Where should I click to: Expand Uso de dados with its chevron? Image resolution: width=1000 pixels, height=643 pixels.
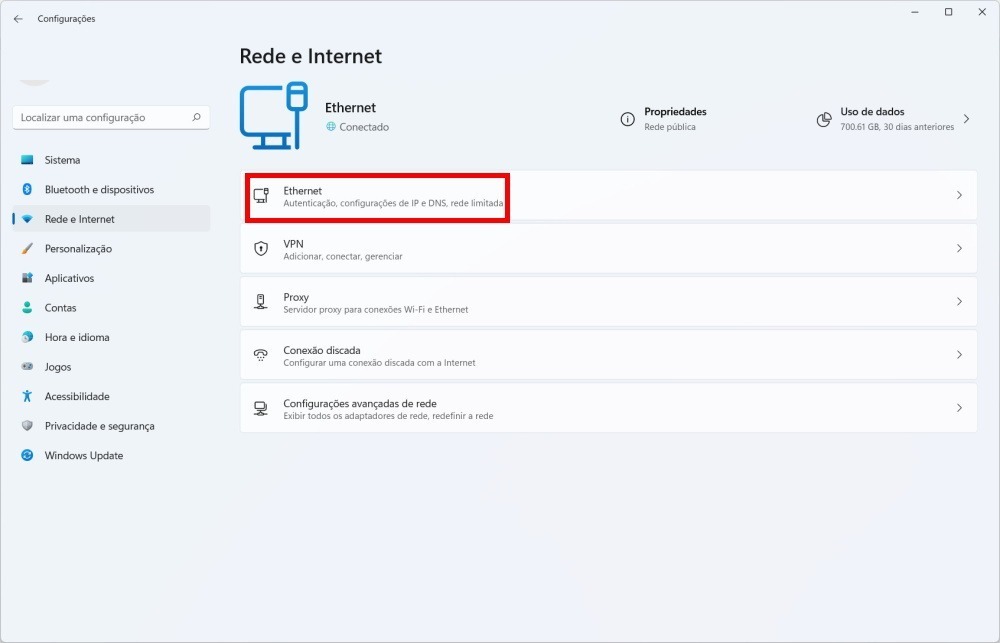(967, 119)
